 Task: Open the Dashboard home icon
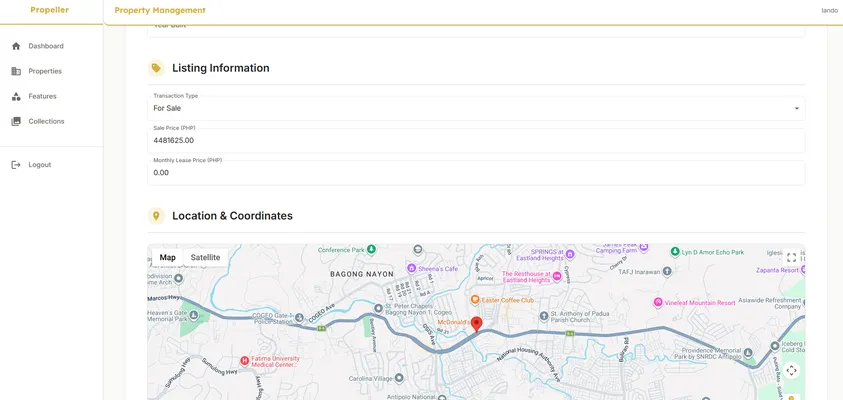(16, 46)
